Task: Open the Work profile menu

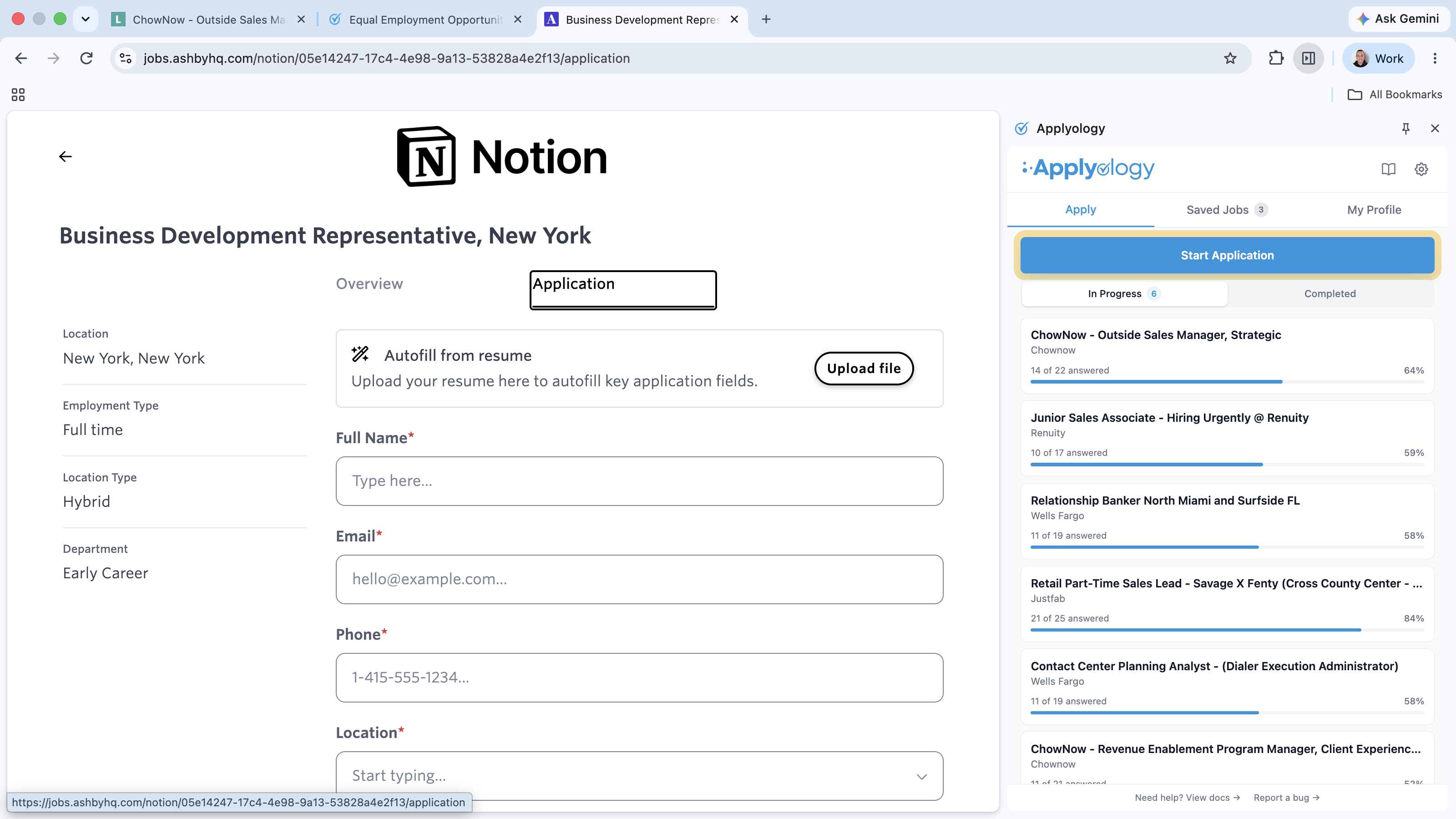Action: tap(1378, 58)
